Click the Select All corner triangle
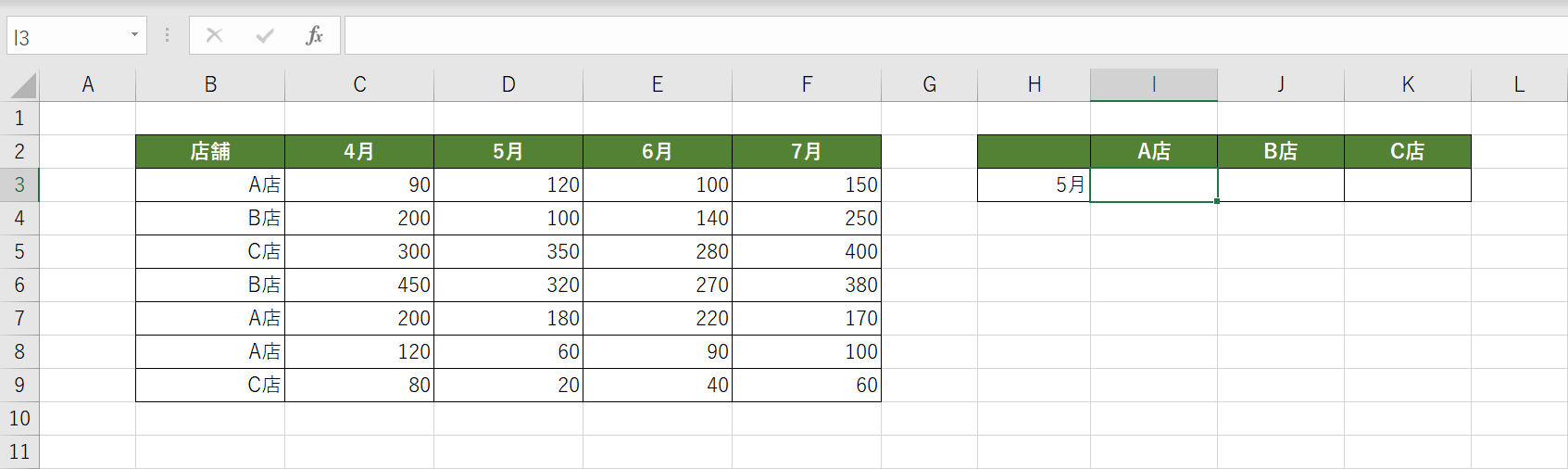1568x469 pixels. click(23, 85)
